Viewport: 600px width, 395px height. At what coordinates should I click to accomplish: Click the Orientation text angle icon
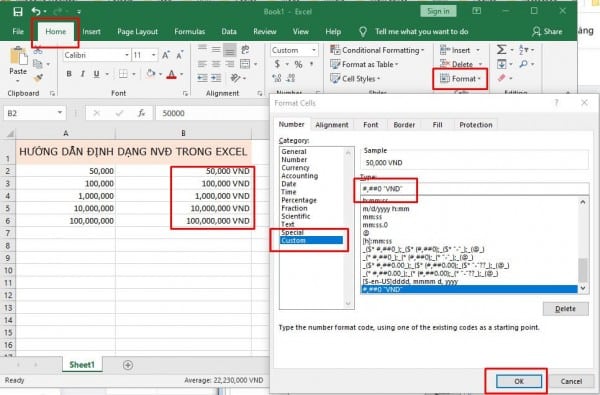click(235, 78)
